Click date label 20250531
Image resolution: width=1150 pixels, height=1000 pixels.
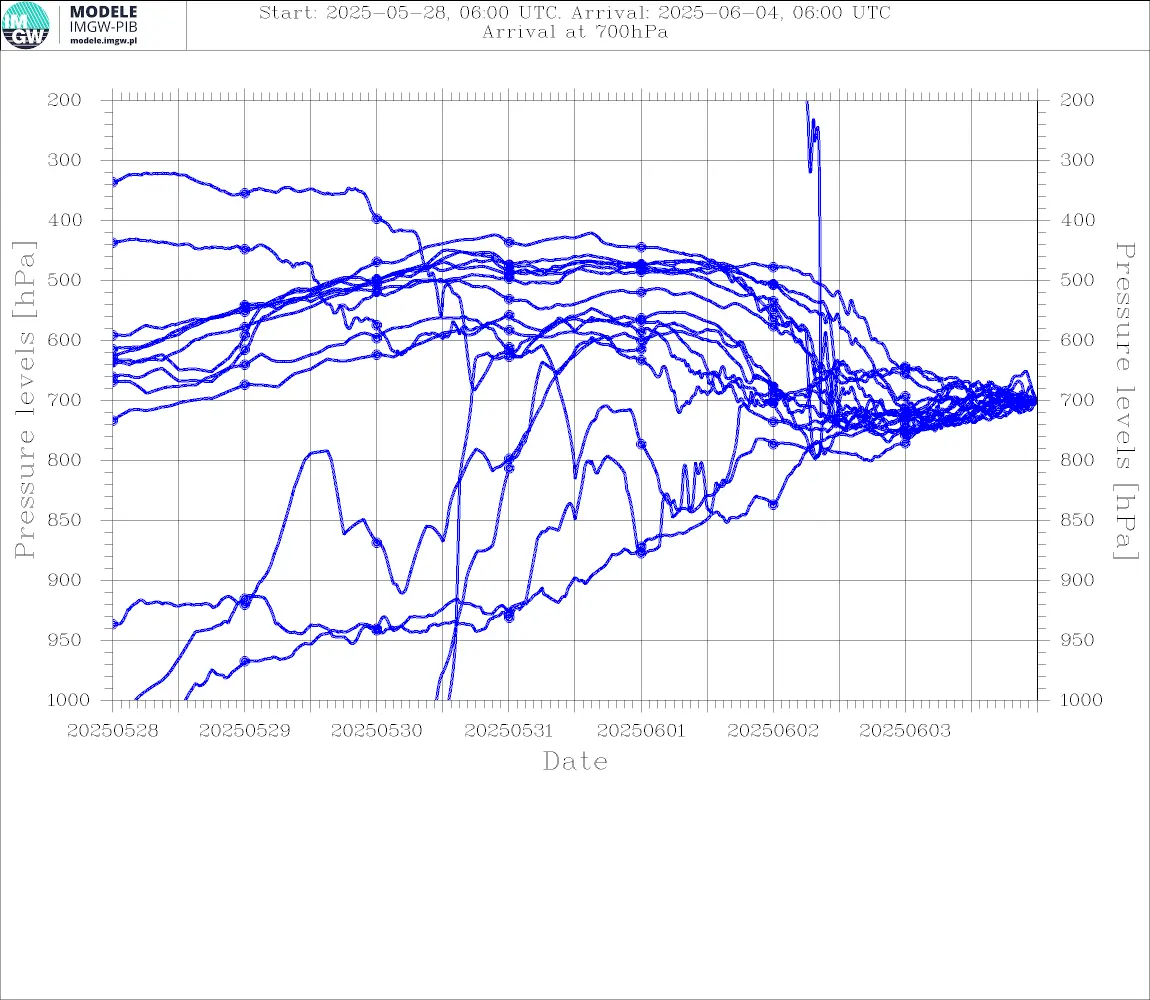pyautogui.click(x=508, y=731)
